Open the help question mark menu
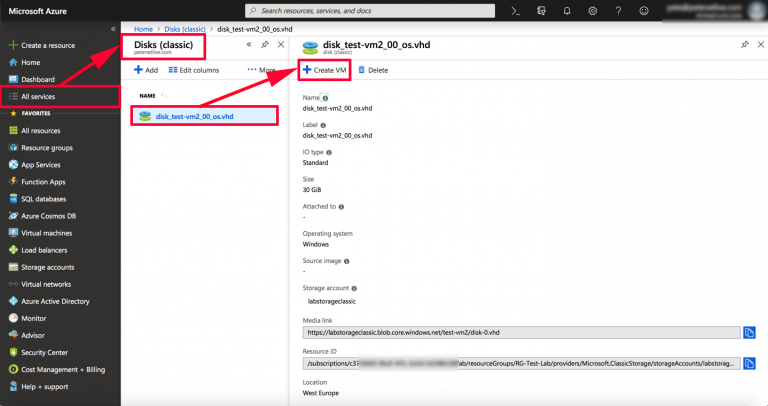Image resolution: width=768 pixels, height=406 pixels. (x=618, y=11)
